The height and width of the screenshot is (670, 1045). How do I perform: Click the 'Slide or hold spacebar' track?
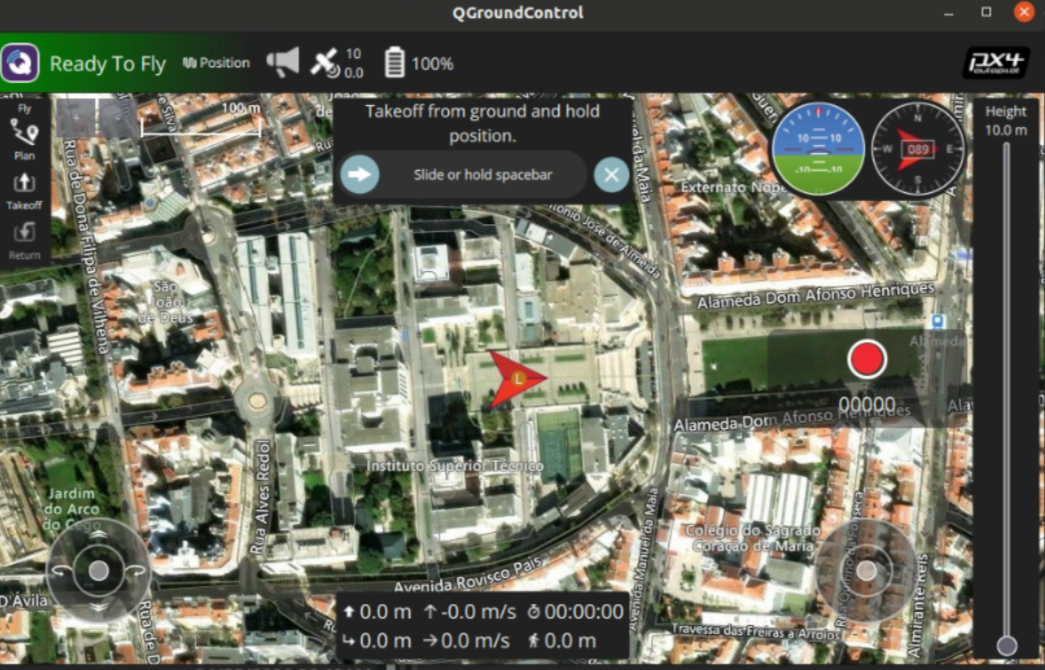[463, 175]
